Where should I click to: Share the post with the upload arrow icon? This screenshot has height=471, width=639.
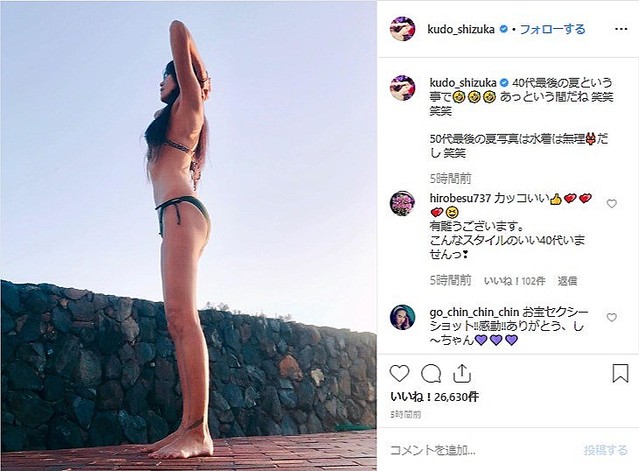tap(462, 373)
